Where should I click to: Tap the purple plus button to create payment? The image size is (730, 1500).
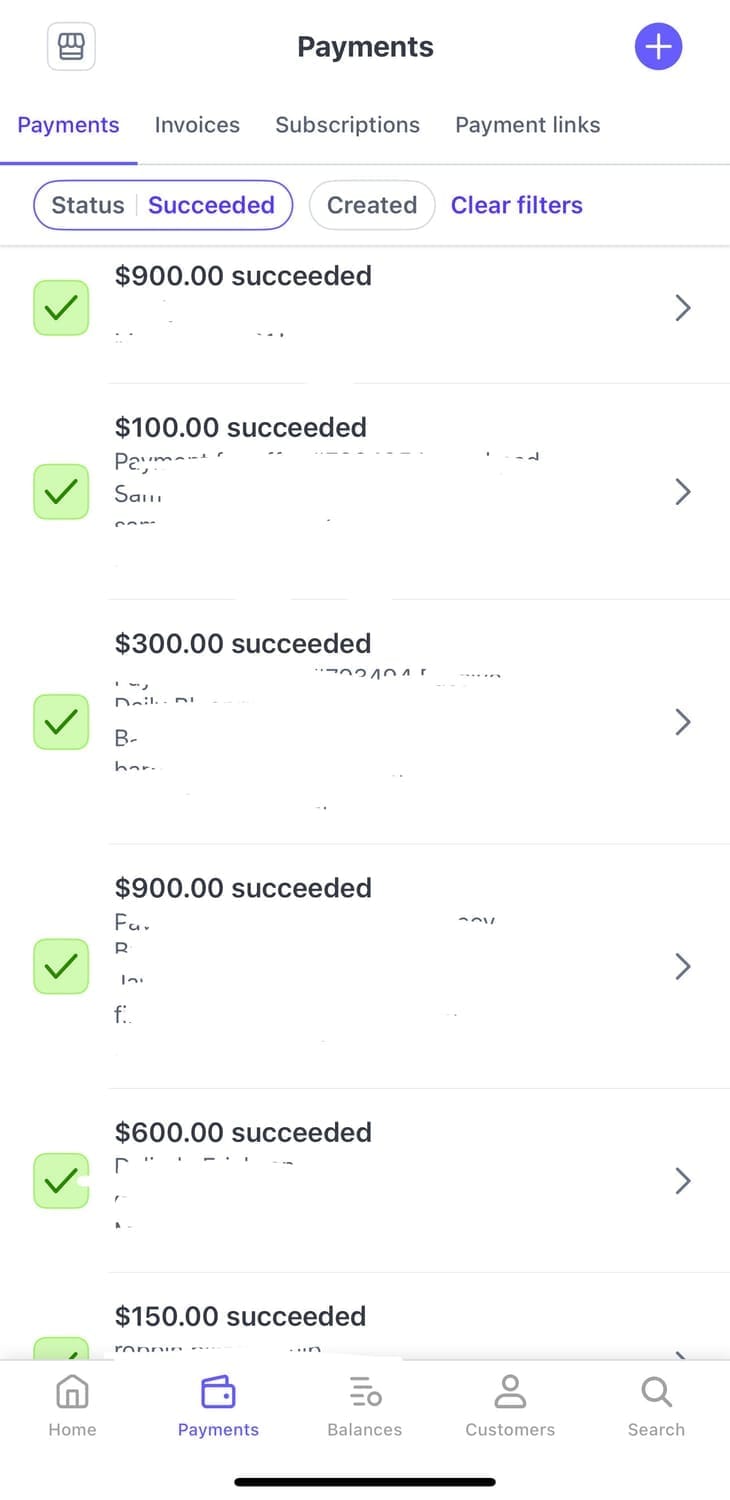[658, 46]
